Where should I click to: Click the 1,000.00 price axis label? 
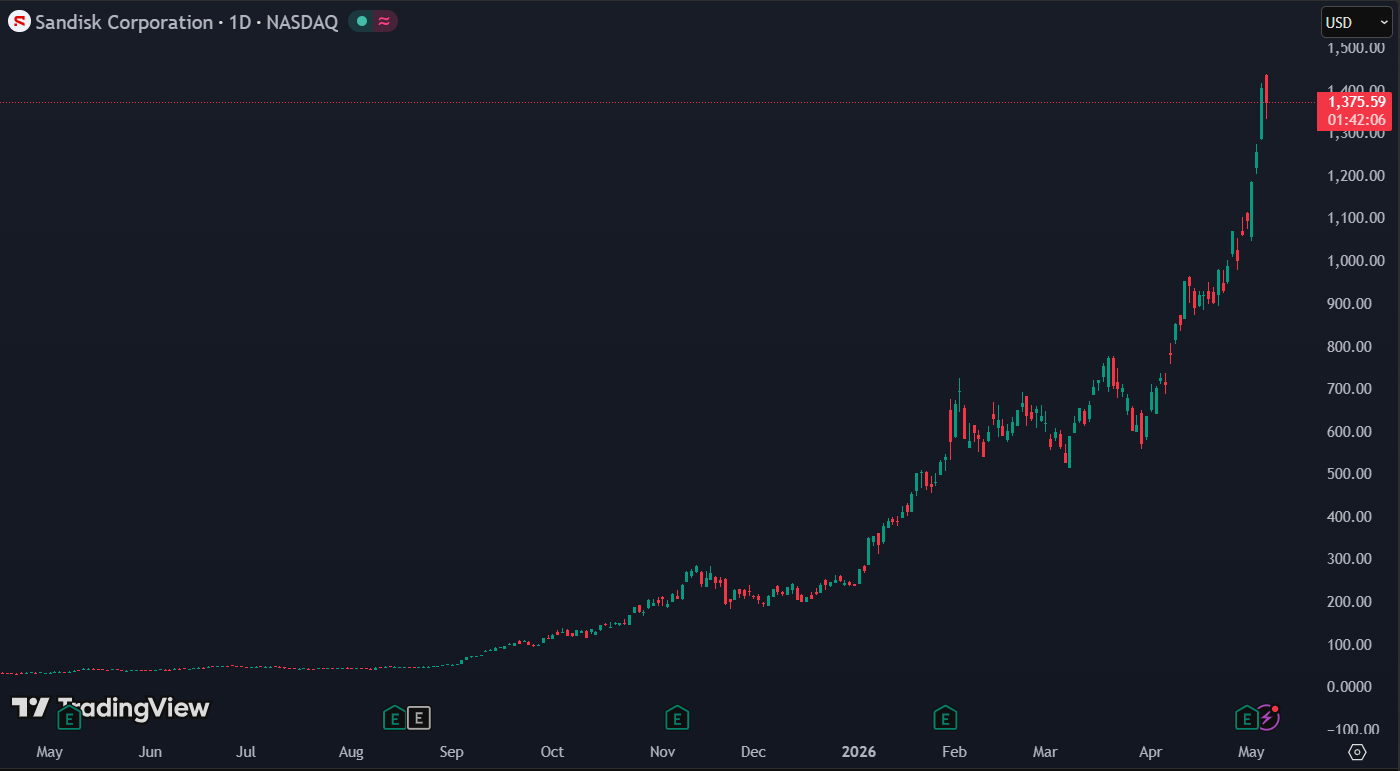(1356, 261)
